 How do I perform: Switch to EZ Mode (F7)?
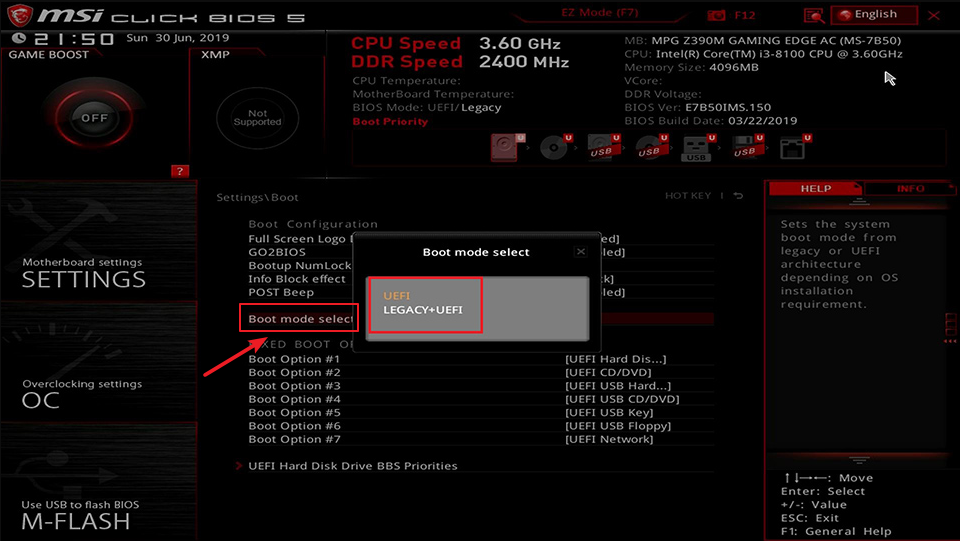pos(599,13)
